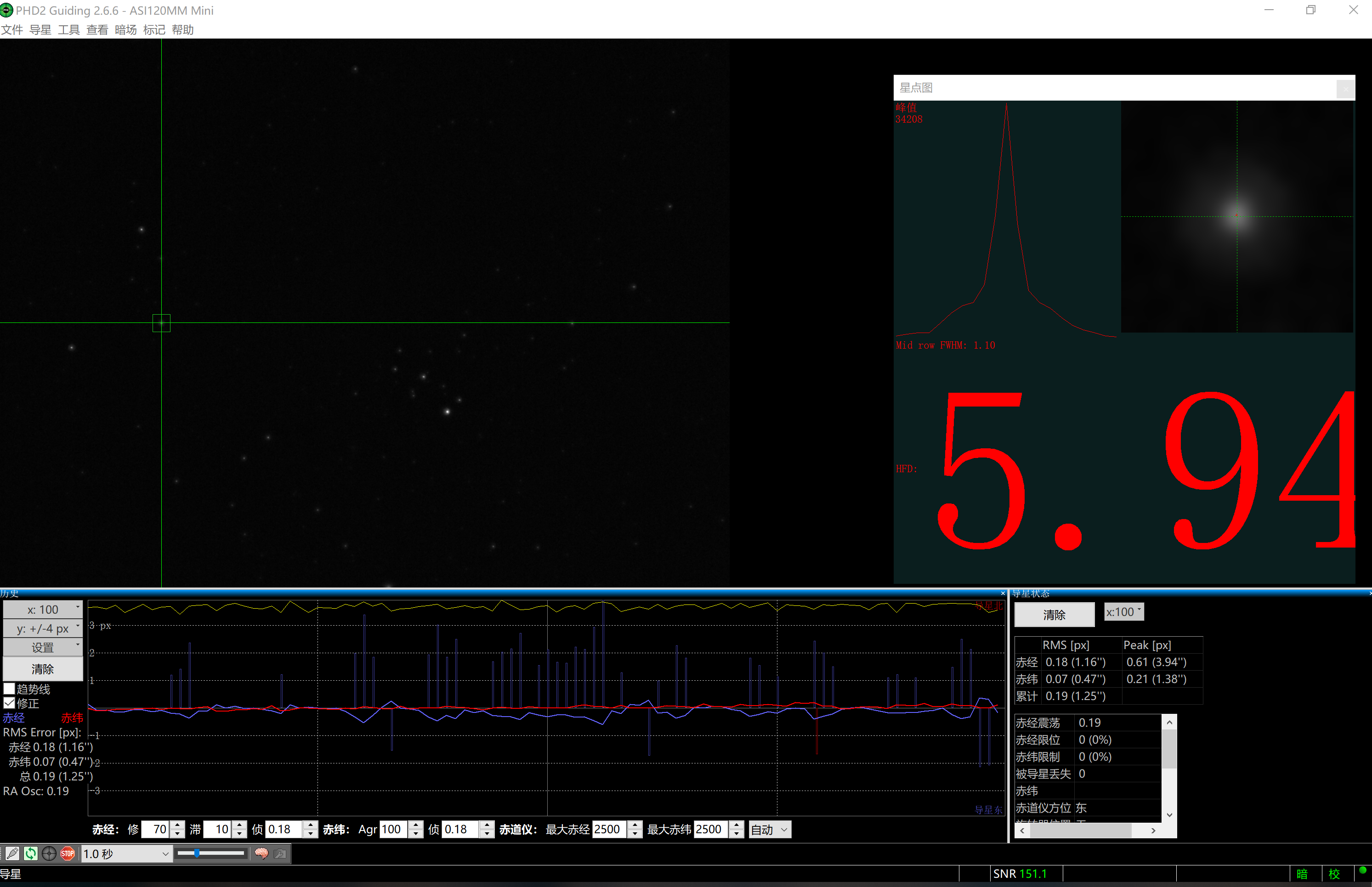Open the 查看 menu
The image size is (1372, 887).
[x=97, y=30]
